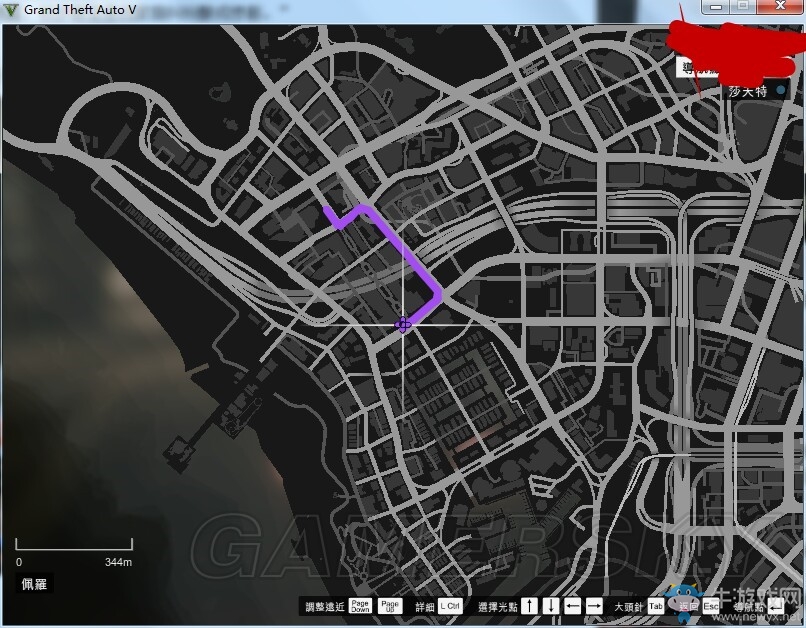Click the down arrow cursor key
The height and width of the screenshot is (628, 806).
point(551,606)
